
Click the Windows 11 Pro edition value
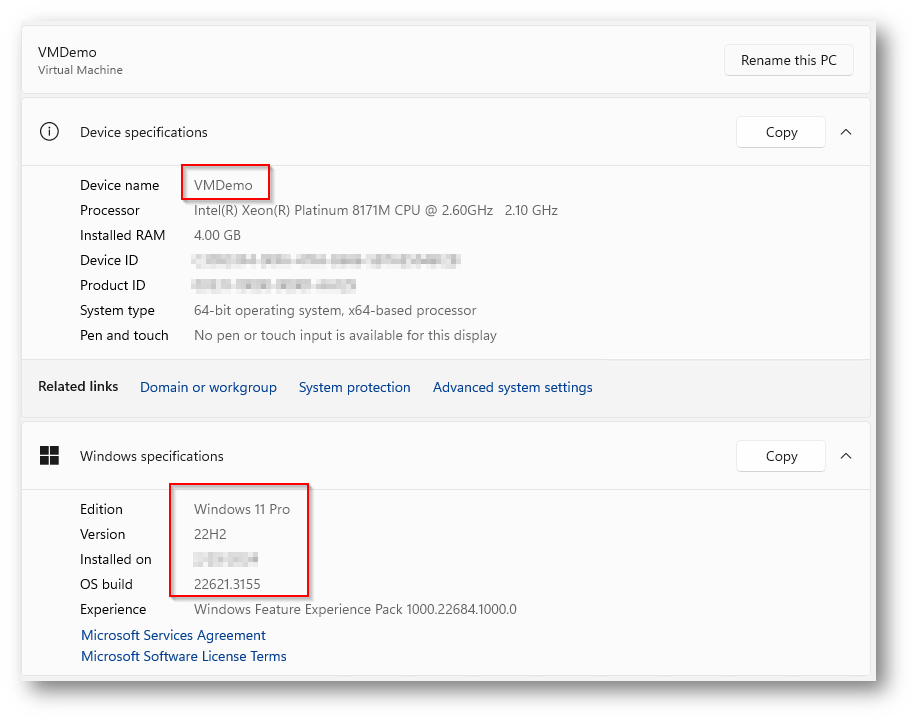pyautogui.click(x=241, y=509)
